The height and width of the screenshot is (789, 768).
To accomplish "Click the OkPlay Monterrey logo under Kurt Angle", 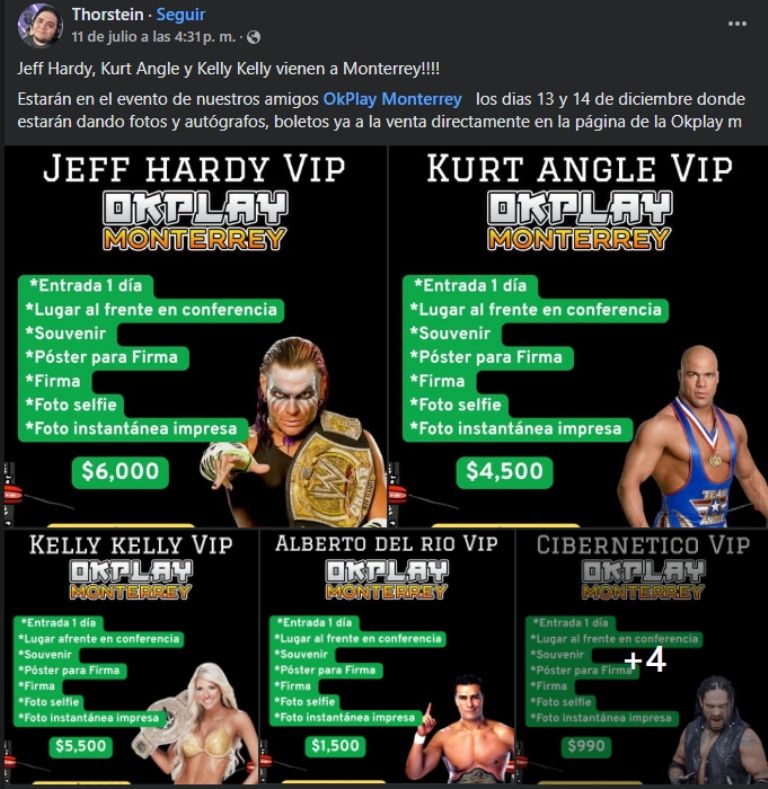I will coord(579,220).
